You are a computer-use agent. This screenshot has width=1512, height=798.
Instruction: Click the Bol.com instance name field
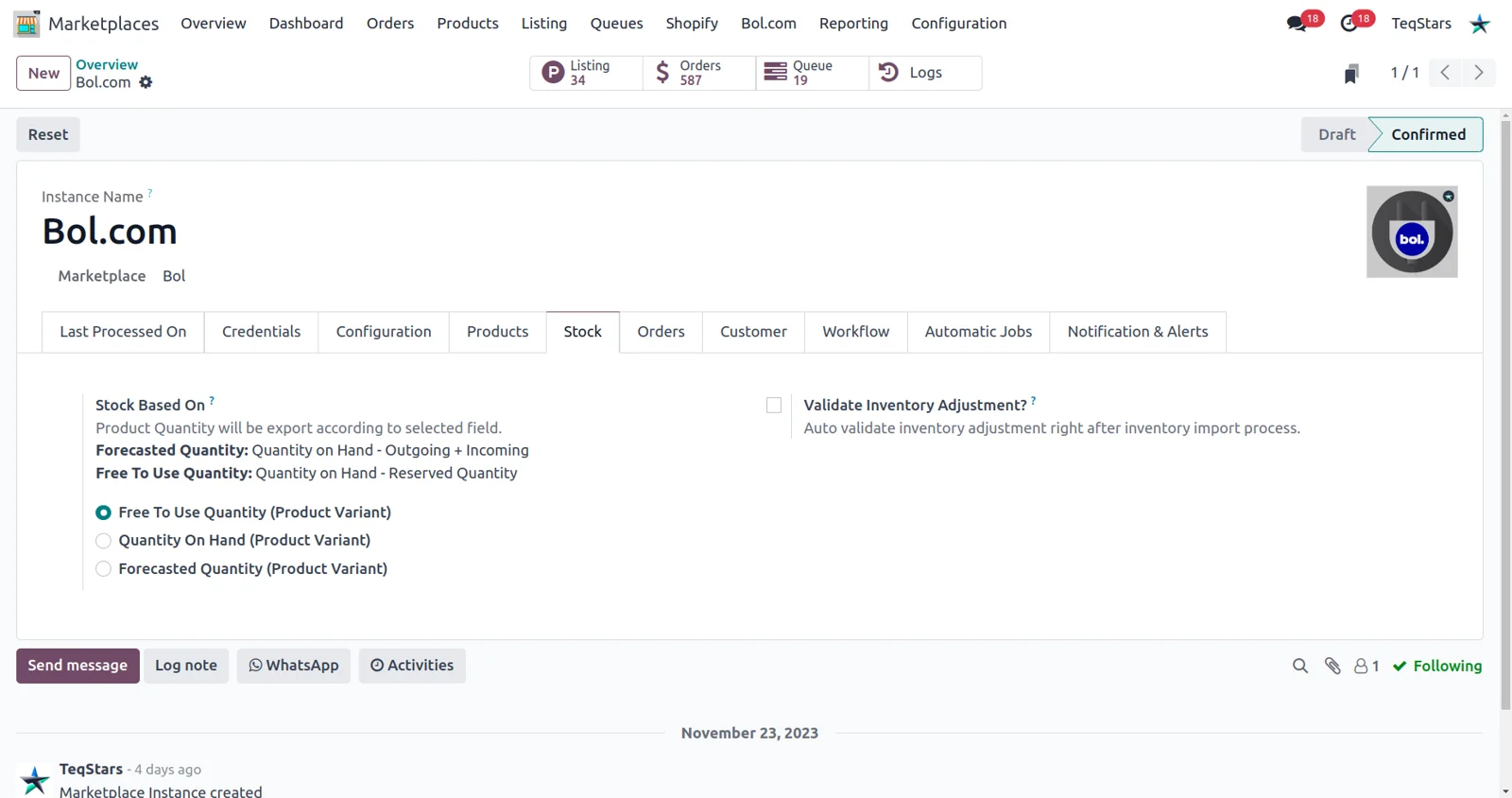pos(110,232)
